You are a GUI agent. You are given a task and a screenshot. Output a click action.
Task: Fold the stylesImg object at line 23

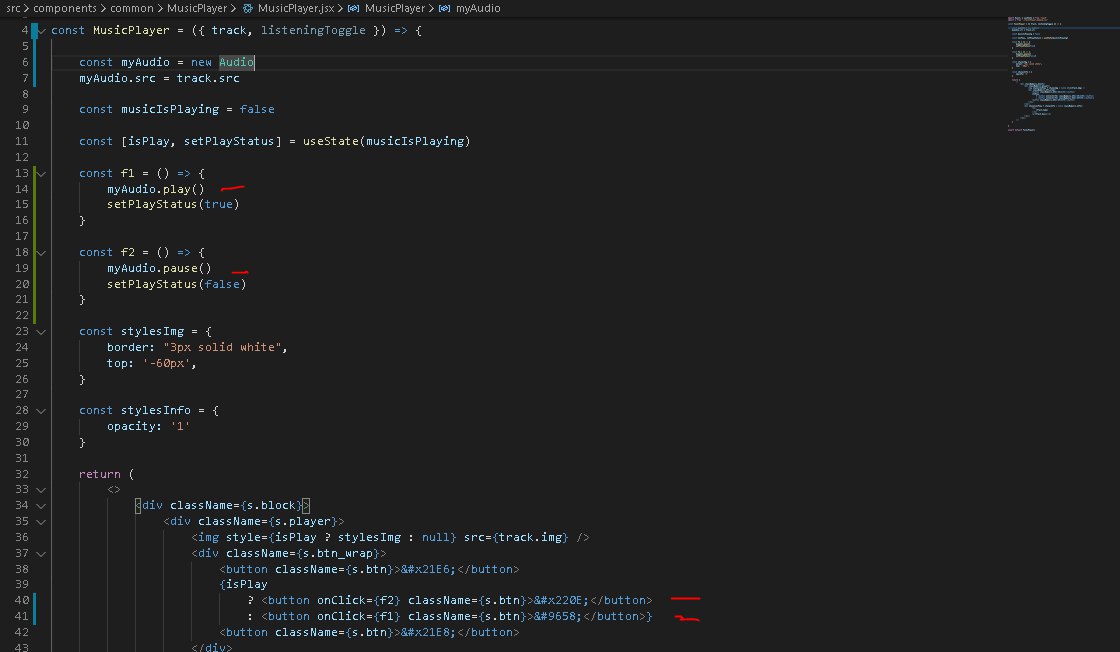[x=41, y=331]
